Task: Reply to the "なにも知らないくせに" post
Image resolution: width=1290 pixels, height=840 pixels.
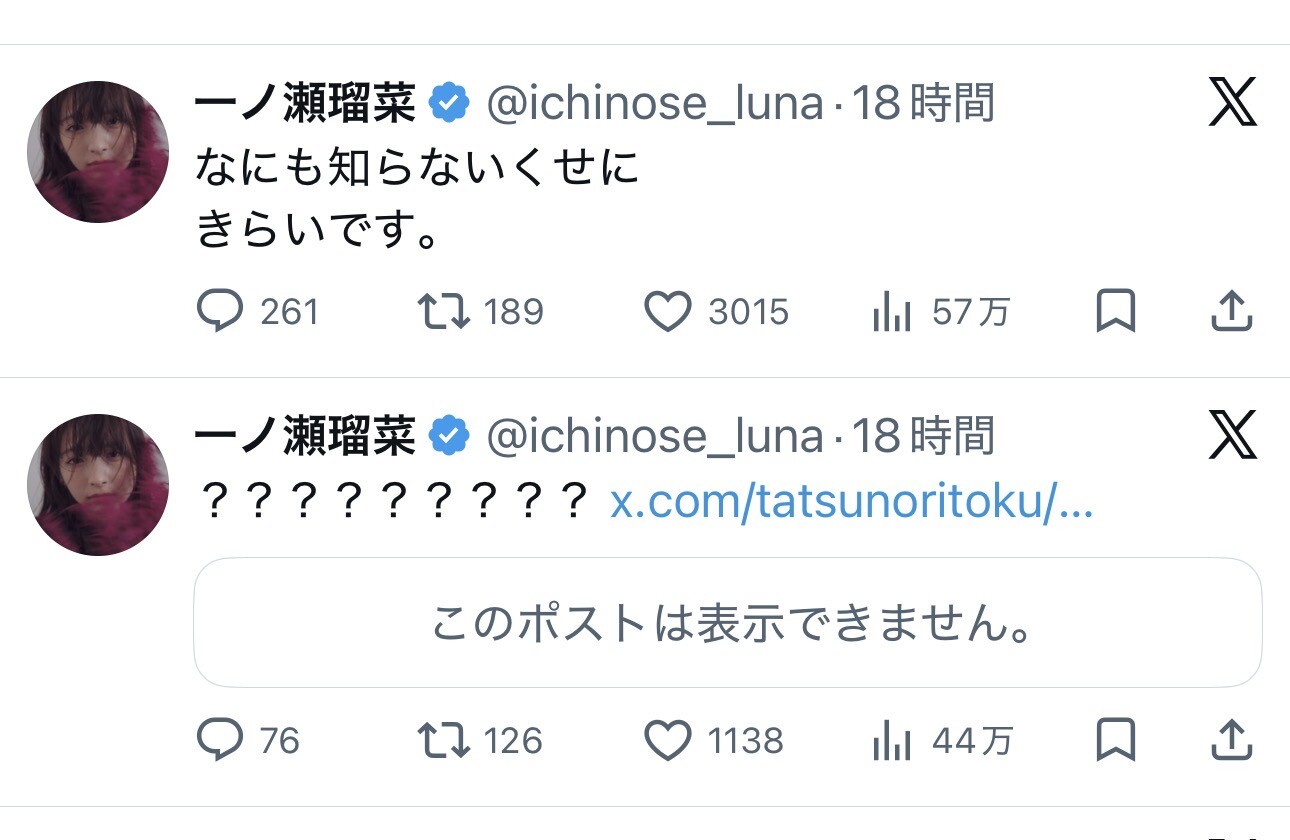Action: point(220,313)
